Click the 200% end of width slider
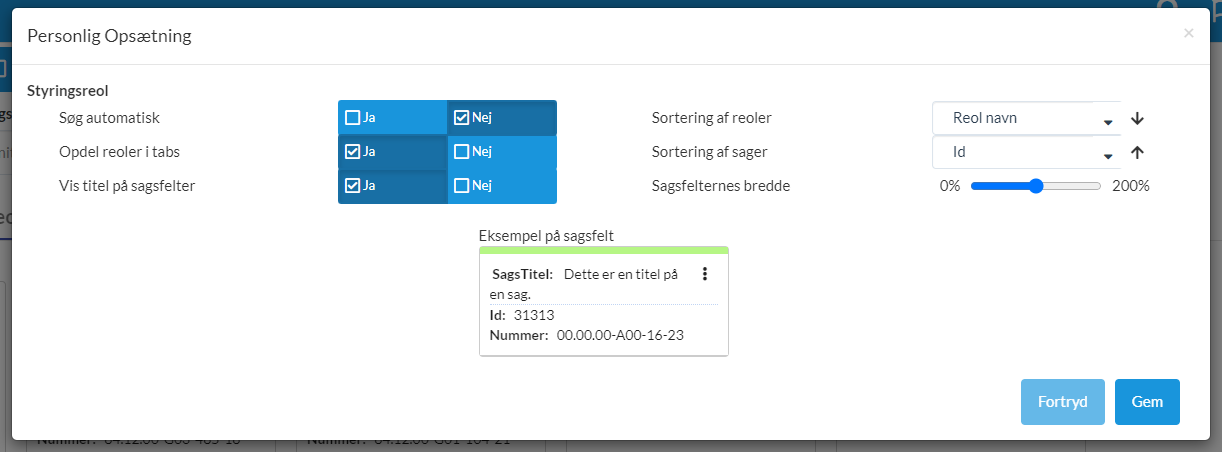 coord(1099,186)
